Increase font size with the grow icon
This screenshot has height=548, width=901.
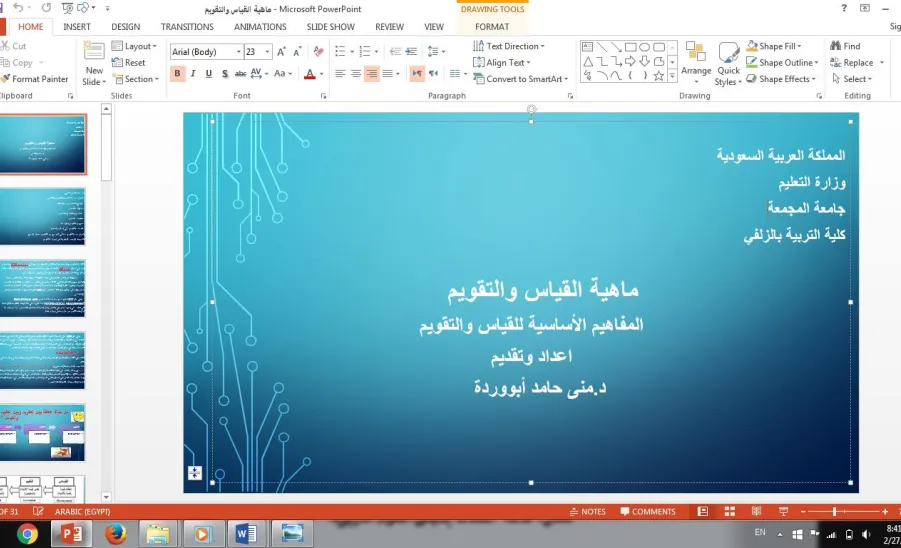(x=281, y=52)
